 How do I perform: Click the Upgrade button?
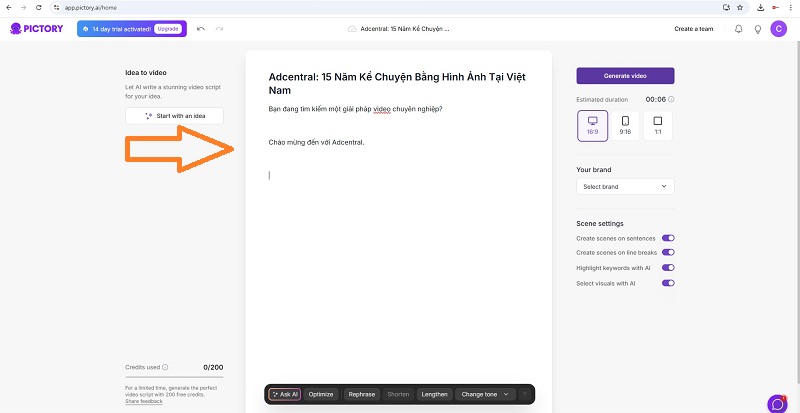pos(168,29)
